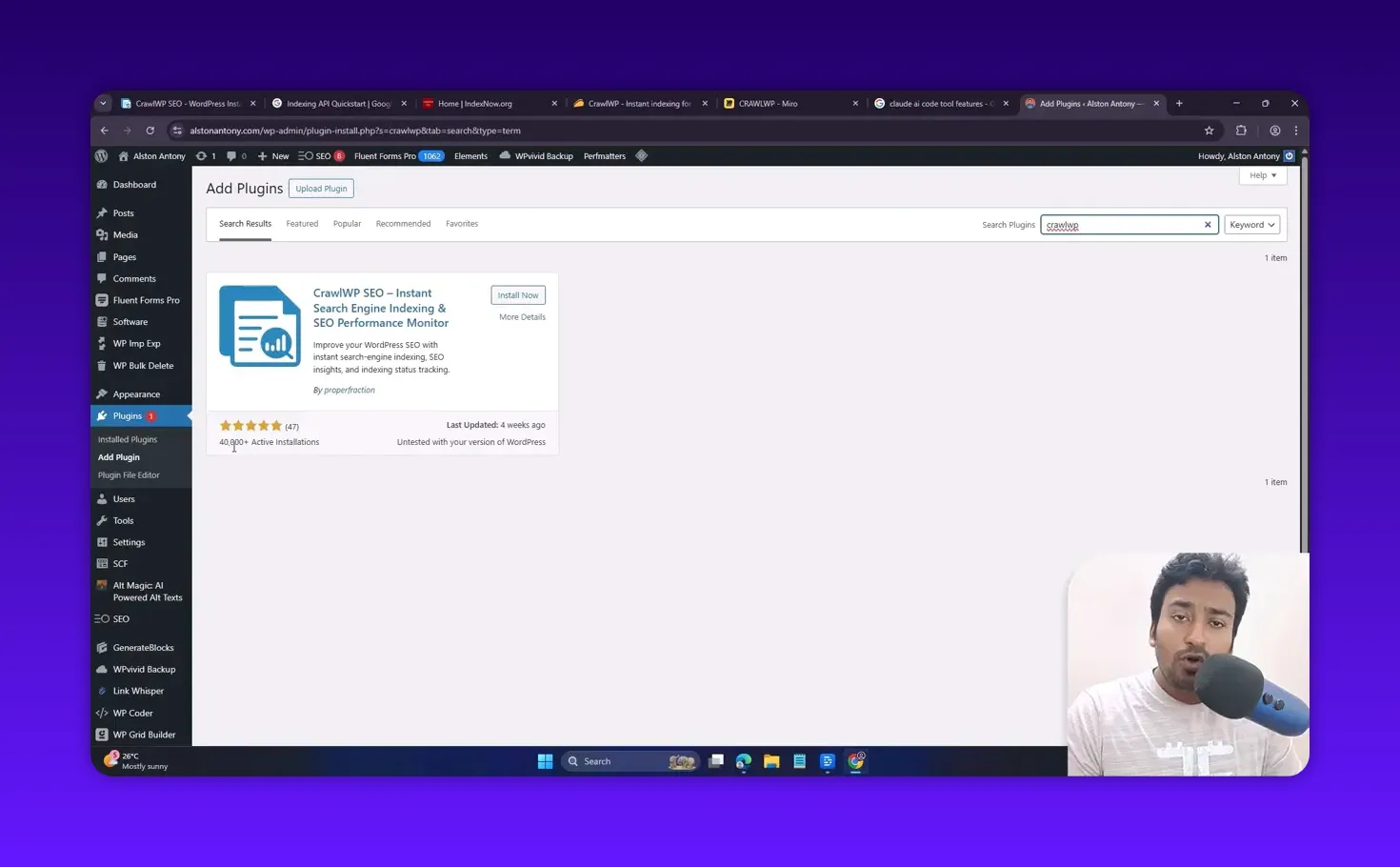Image resolution: width=1400 pixels, height=867 pixels.
Task: Click the Upload Plugin button
Action: (321, 188)
